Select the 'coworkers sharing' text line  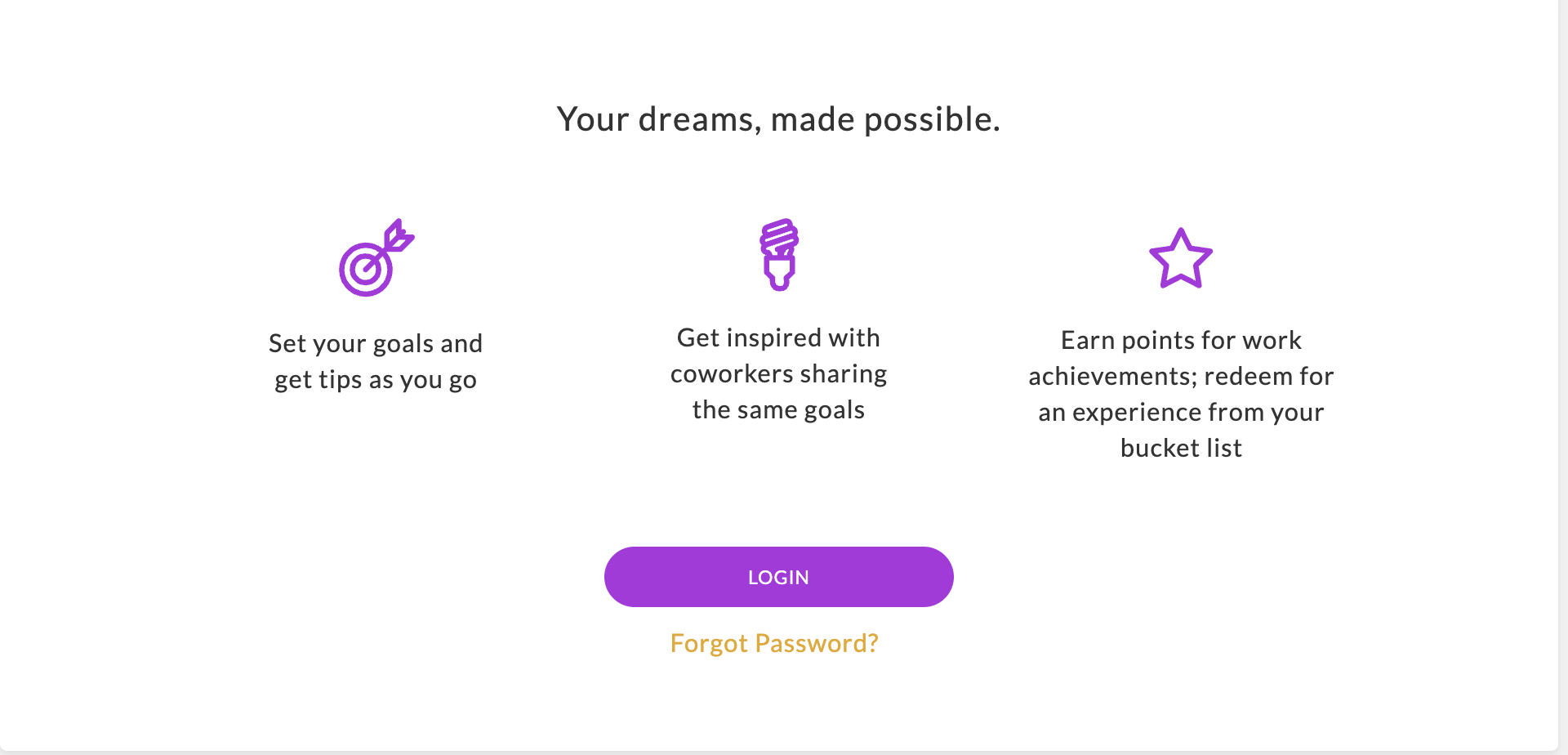pyautogui.click(x=778, y=374)
